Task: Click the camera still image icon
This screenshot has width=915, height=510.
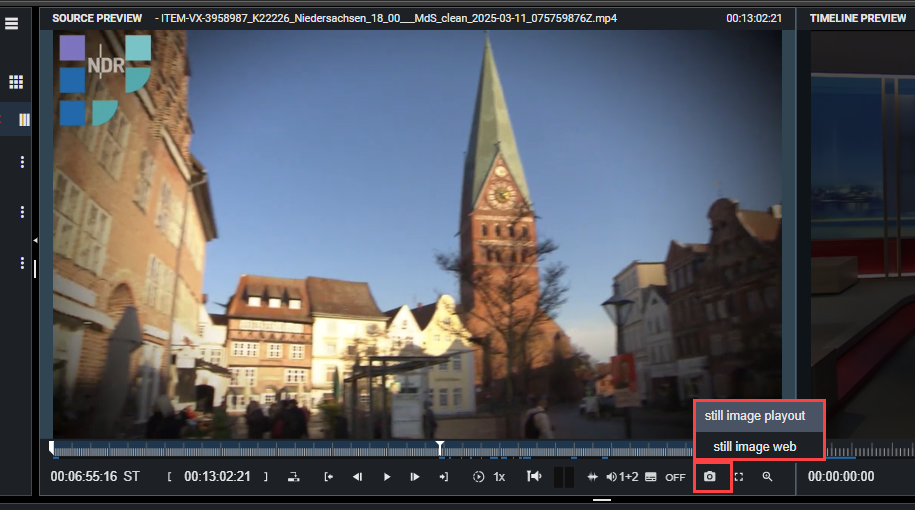Action: point(710,477)
